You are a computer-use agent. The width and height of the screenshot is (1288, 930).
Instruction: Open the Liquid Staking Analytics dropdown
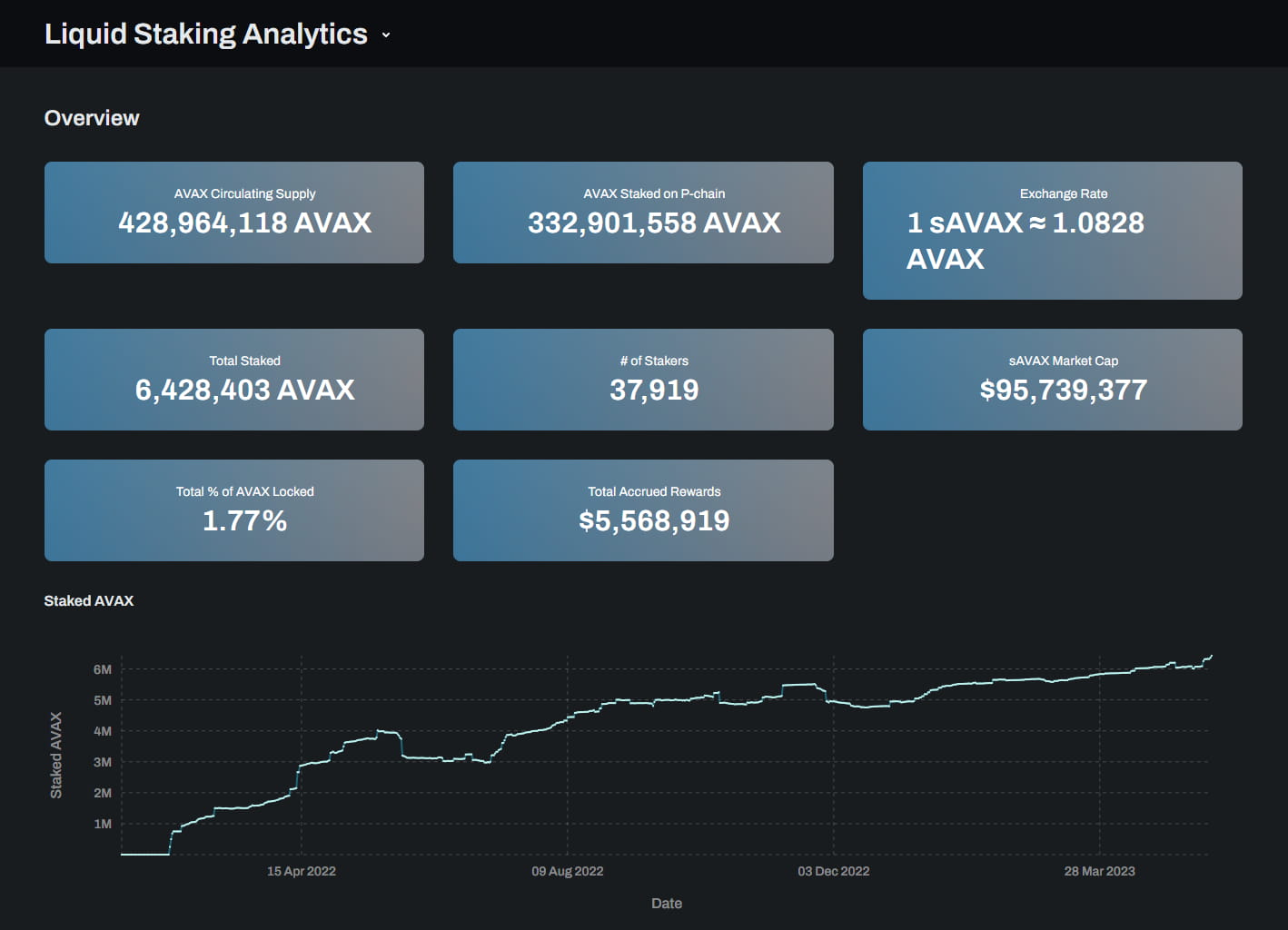pyautogui.click(x=385, y=35)
